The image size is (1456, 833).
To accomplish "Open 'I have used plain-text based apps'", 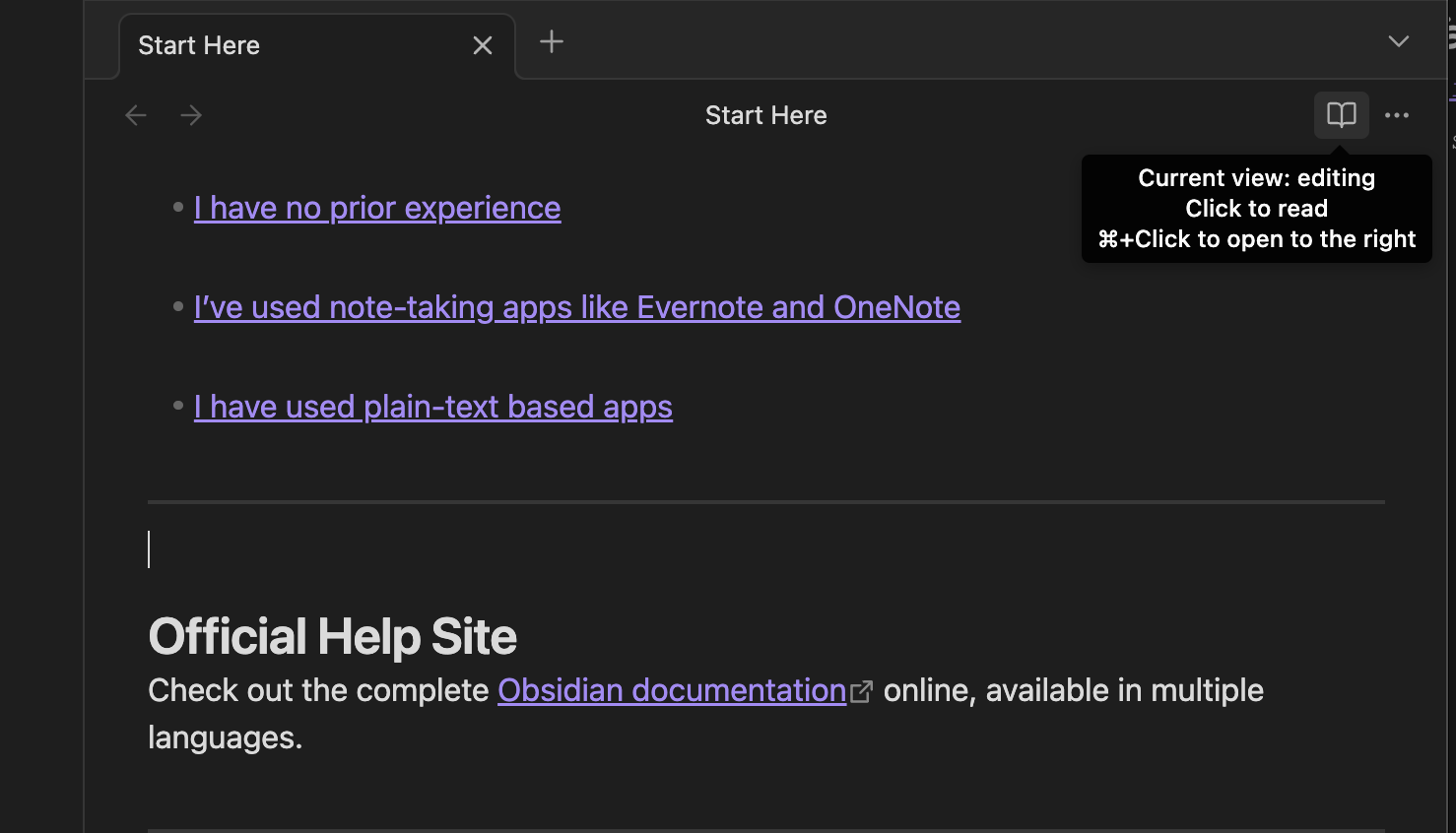I will click(433, 406).
